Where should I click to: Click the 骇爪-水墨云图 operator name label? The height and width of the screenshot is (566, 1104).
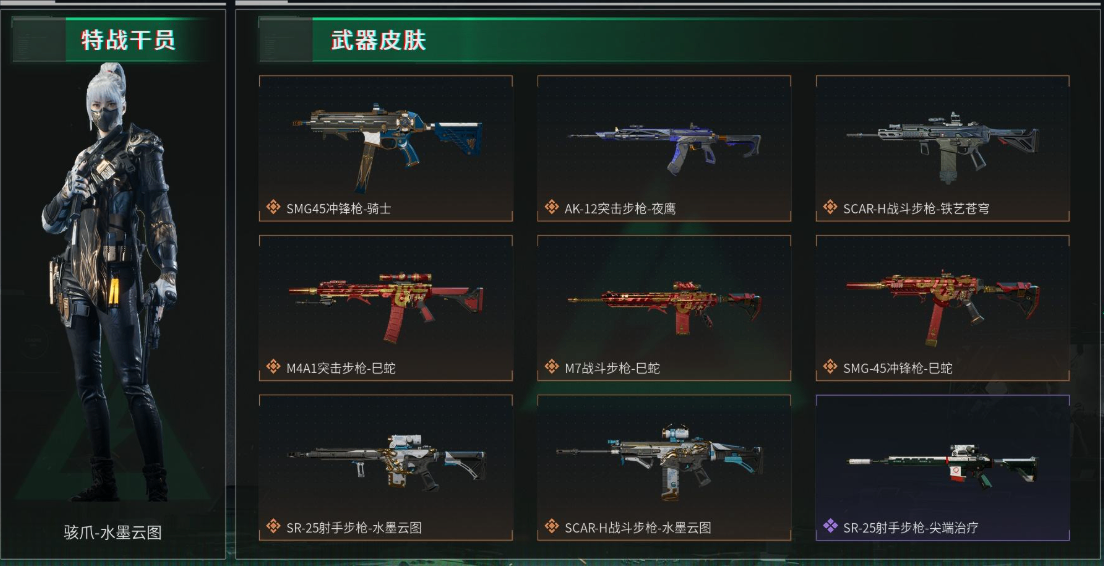(113, 532)
